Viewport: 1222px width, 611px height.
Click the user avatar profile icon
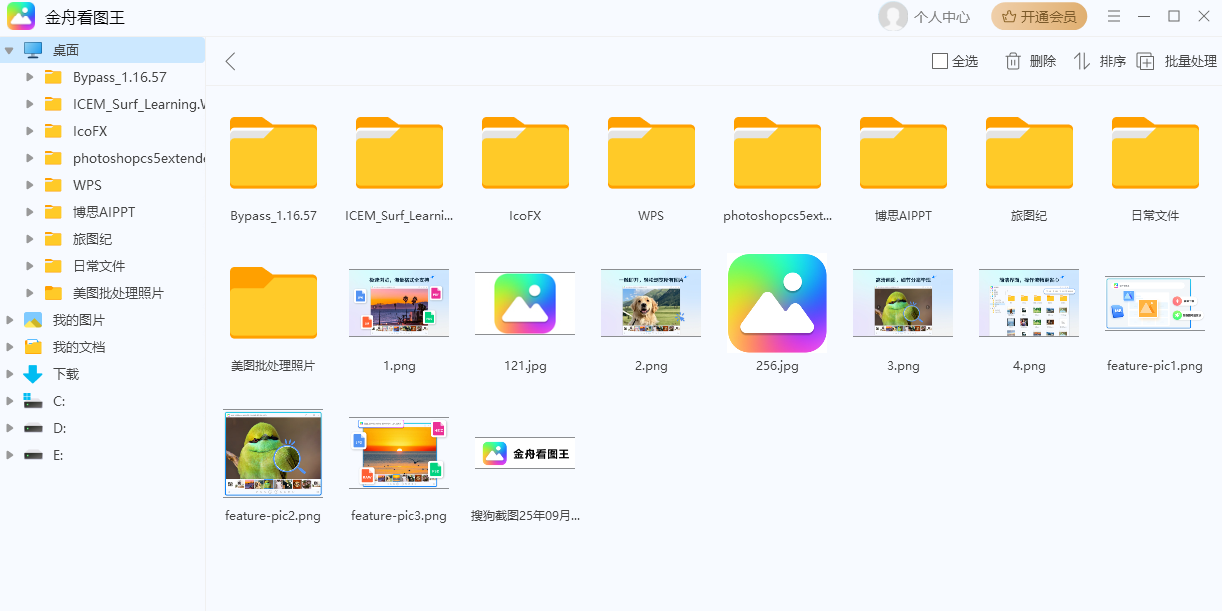click(892, 17)
